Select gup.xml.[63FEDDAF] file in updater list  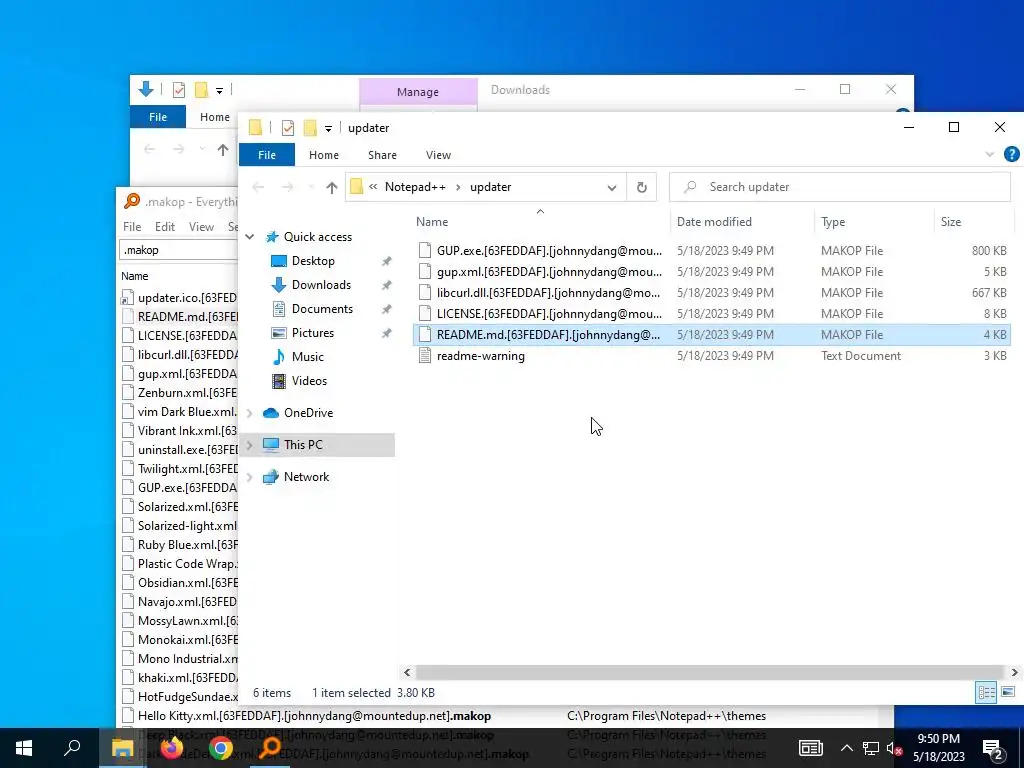(x=711, y=272)
